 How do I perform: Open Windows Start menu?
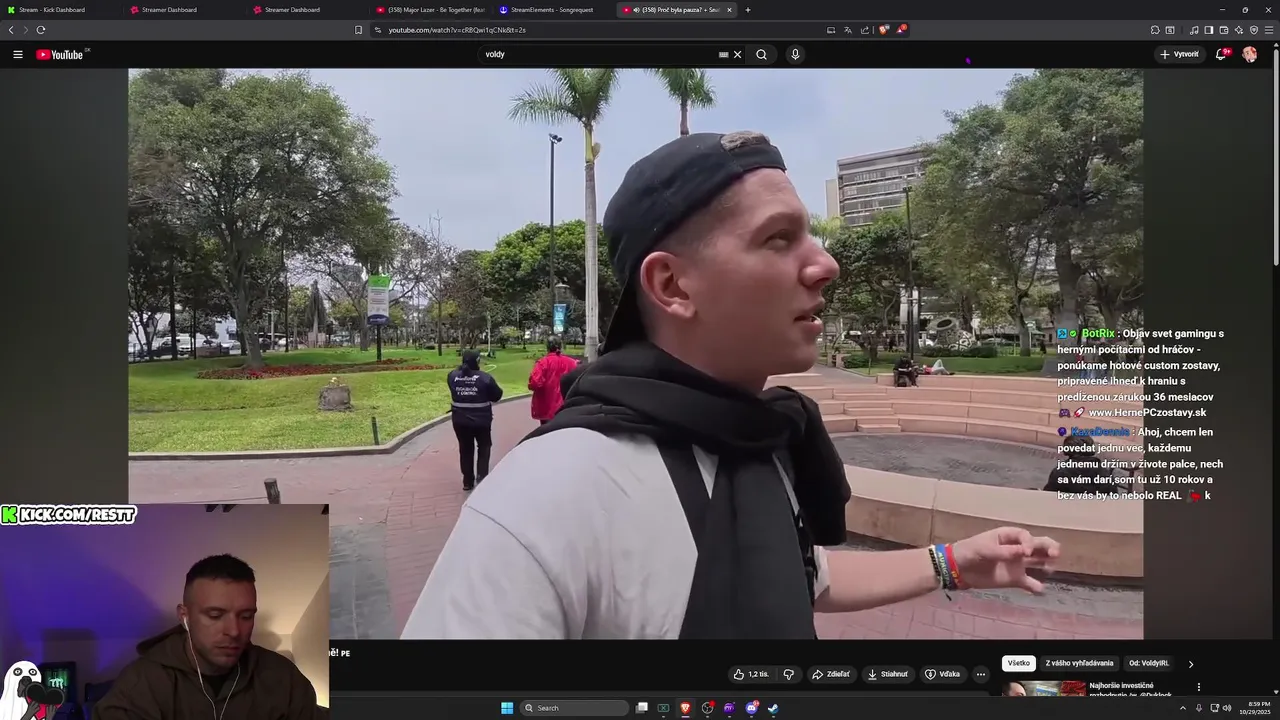click(507, 708)
